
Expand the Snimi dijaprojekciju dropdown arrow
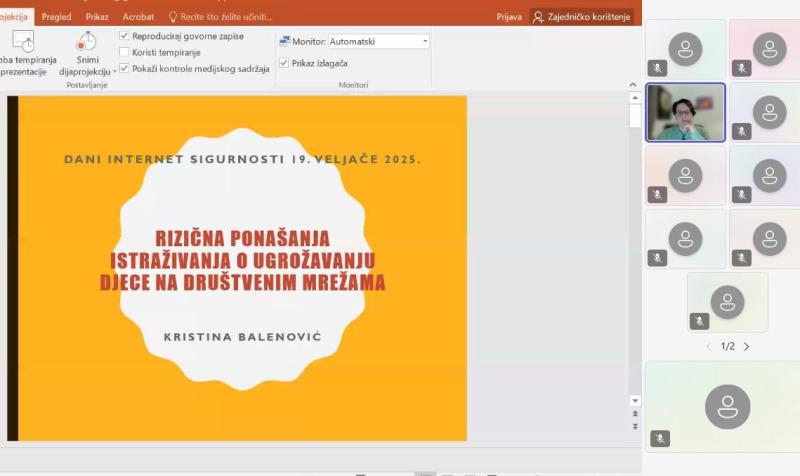pos(114,72)
